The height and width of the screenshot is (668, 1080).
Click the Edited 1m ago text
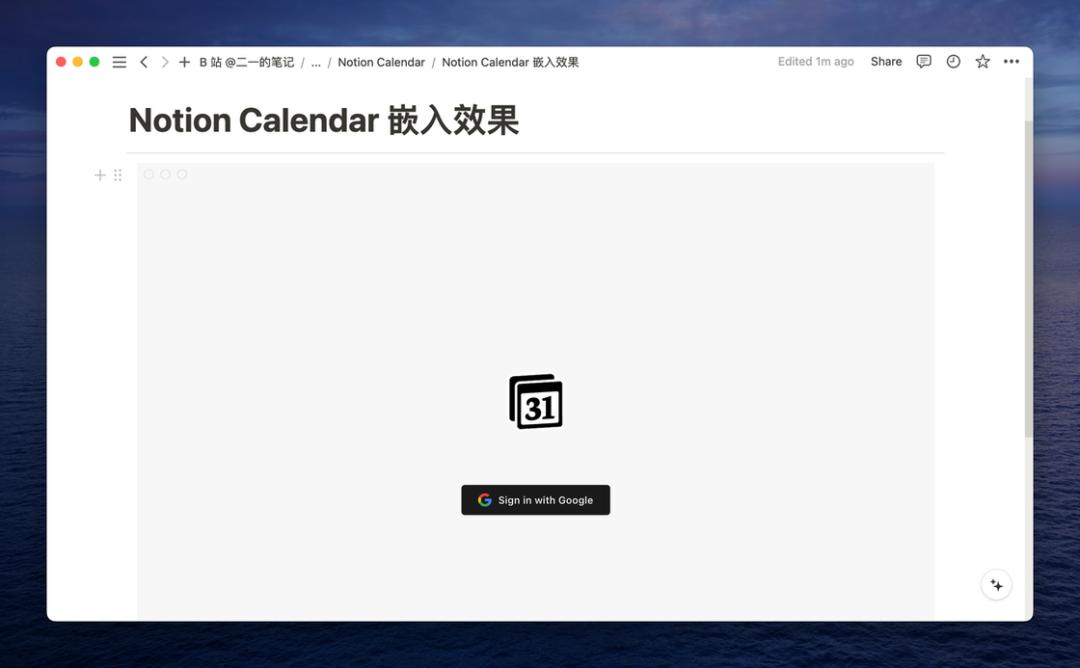tap(816, 61)
